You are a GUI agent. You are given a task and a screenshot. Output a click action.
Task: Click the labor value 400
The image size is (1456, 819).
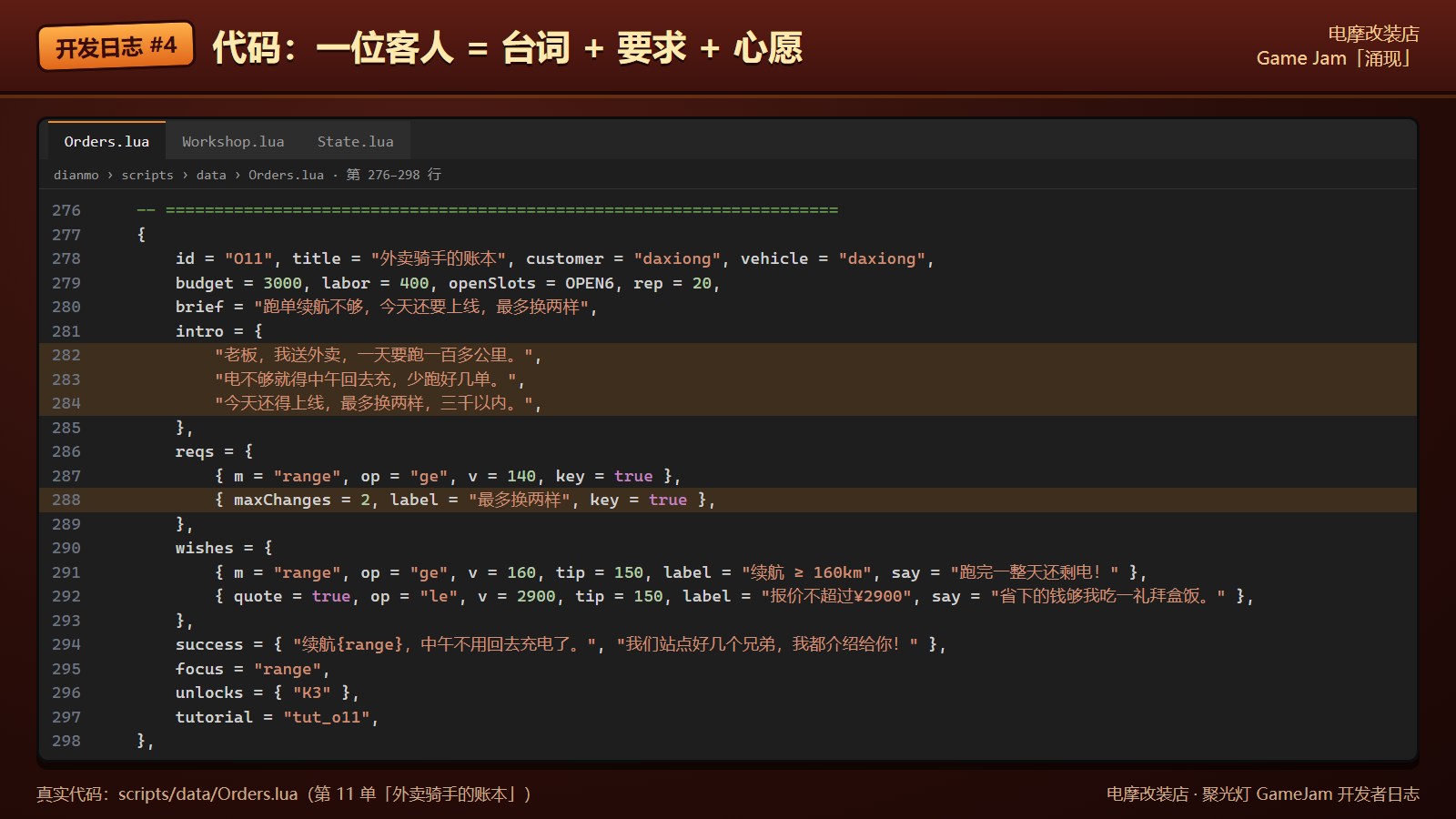(414, 283)
